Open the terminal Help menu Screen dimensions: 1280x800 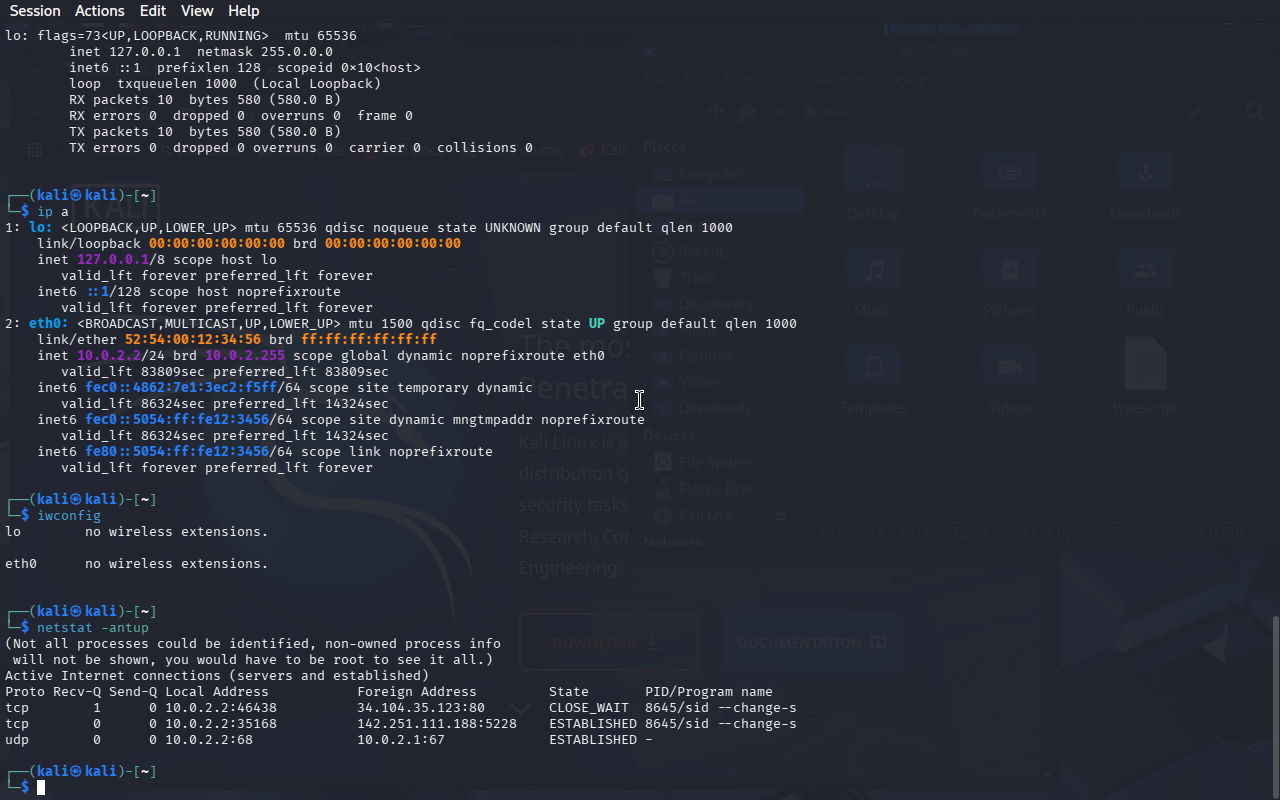pos(243,11)
